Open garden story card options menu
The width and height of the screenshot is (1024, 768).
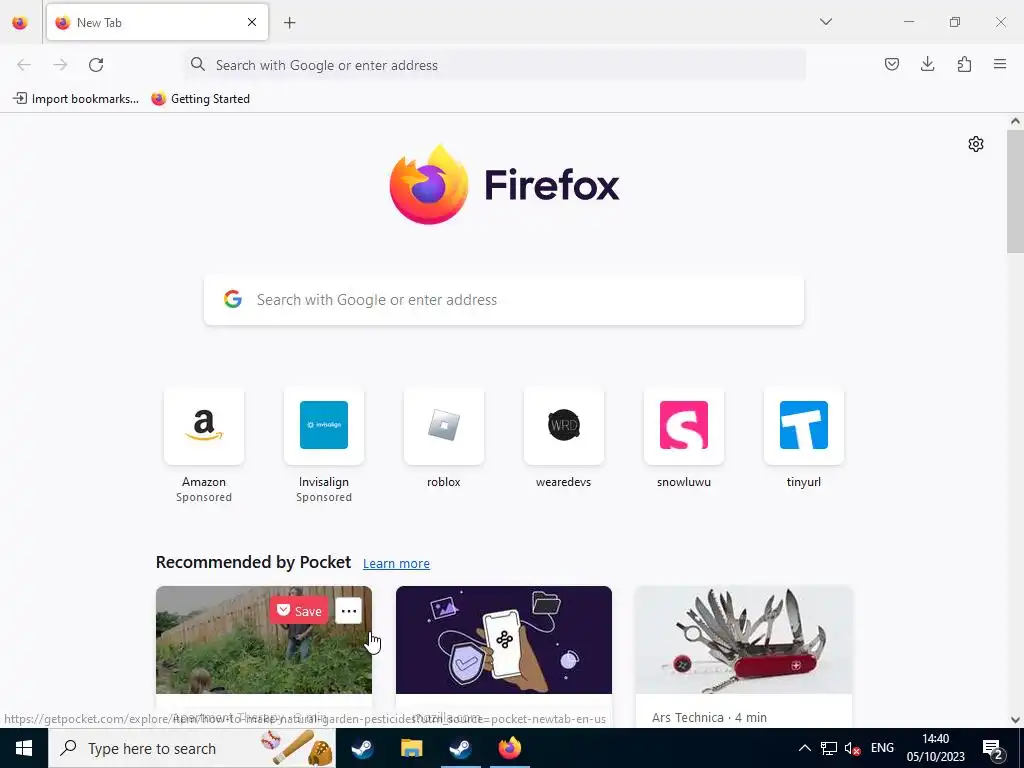tap(349, 611)
